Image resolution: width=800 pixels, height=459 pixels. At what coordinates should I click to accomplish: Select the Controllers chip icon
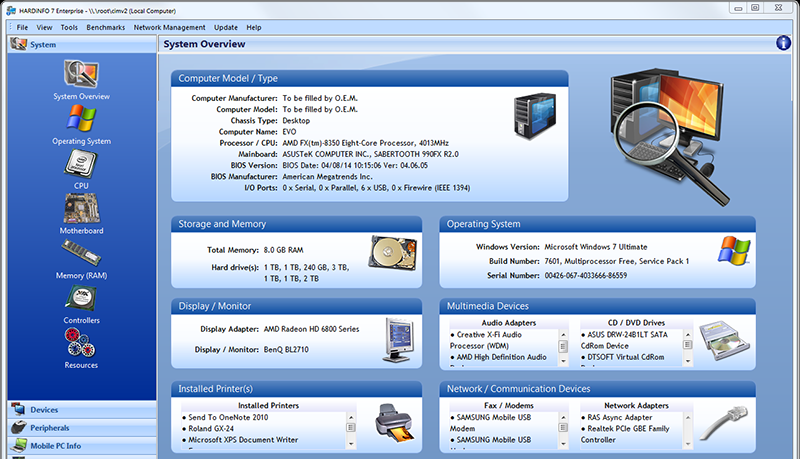click(81, 298)
